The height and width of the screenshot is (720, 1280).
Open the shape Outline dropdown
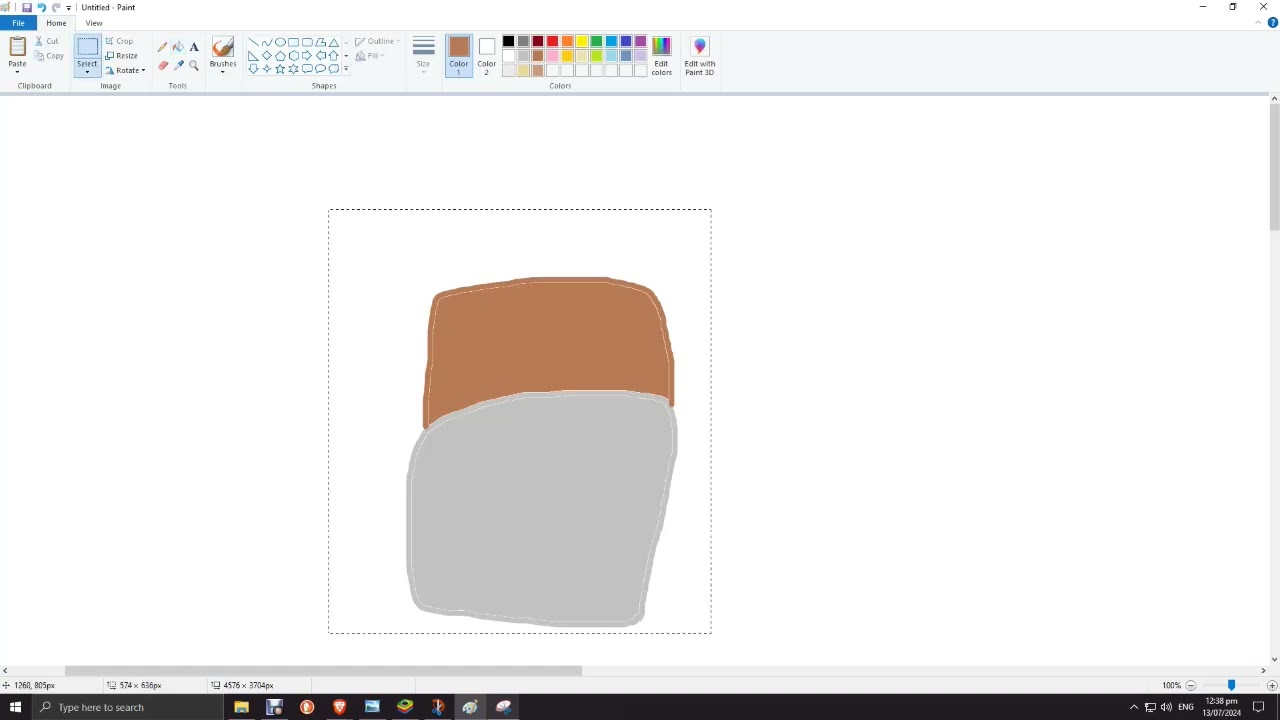point(377,42)
